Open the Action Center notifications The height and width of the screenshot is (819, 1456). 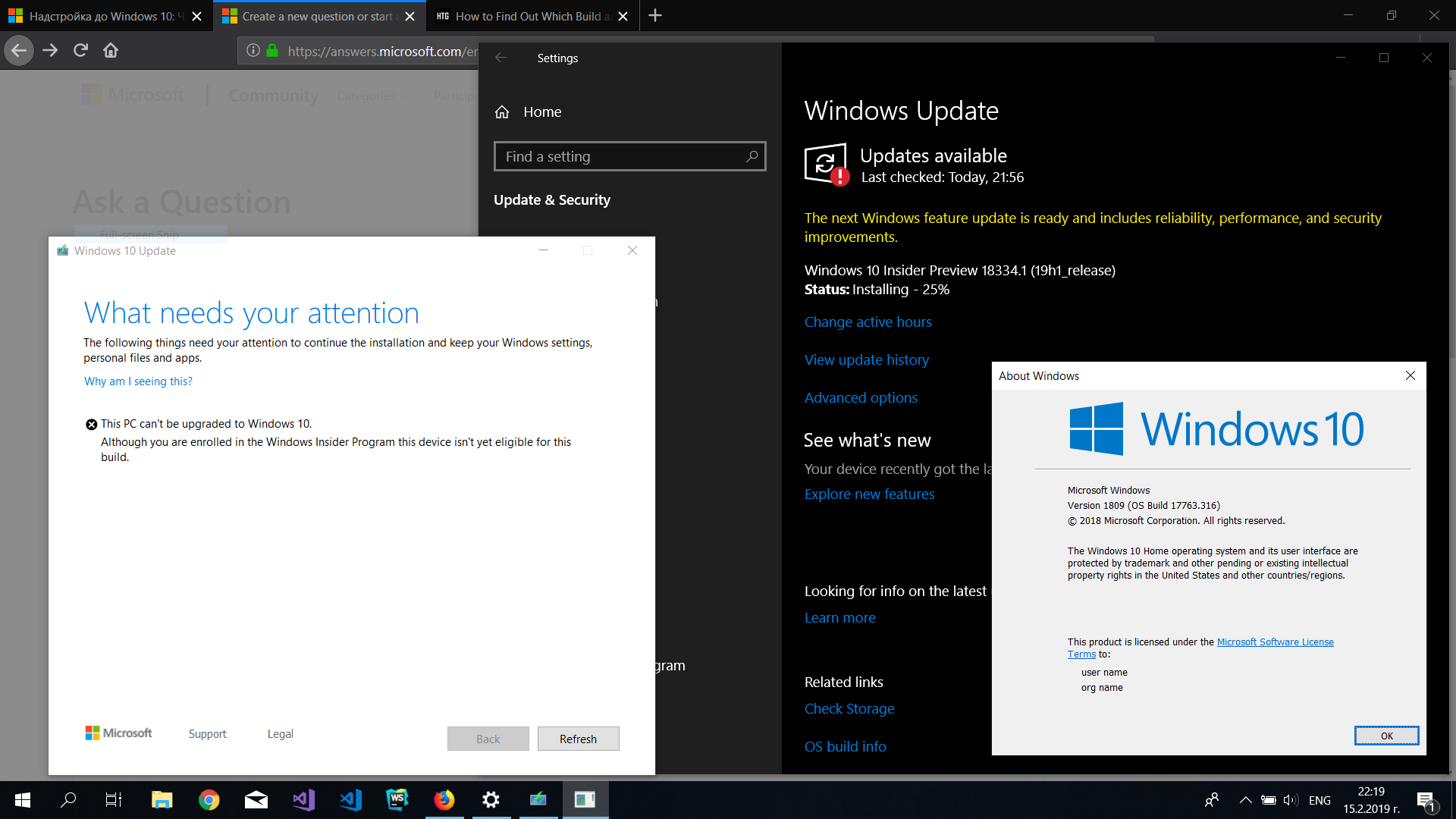(x=1426, y=801)
